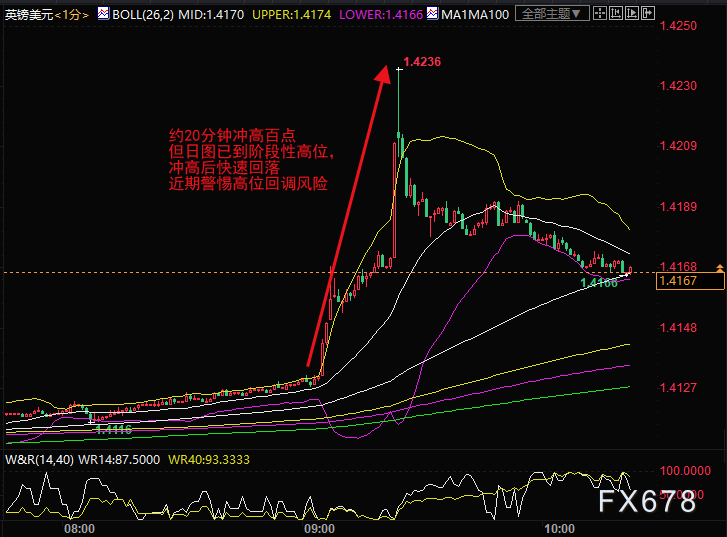The image size is (727, 537).
Task: Click the panel-with-right-arrow icon in toolbar
Action: tap(648, 14)
